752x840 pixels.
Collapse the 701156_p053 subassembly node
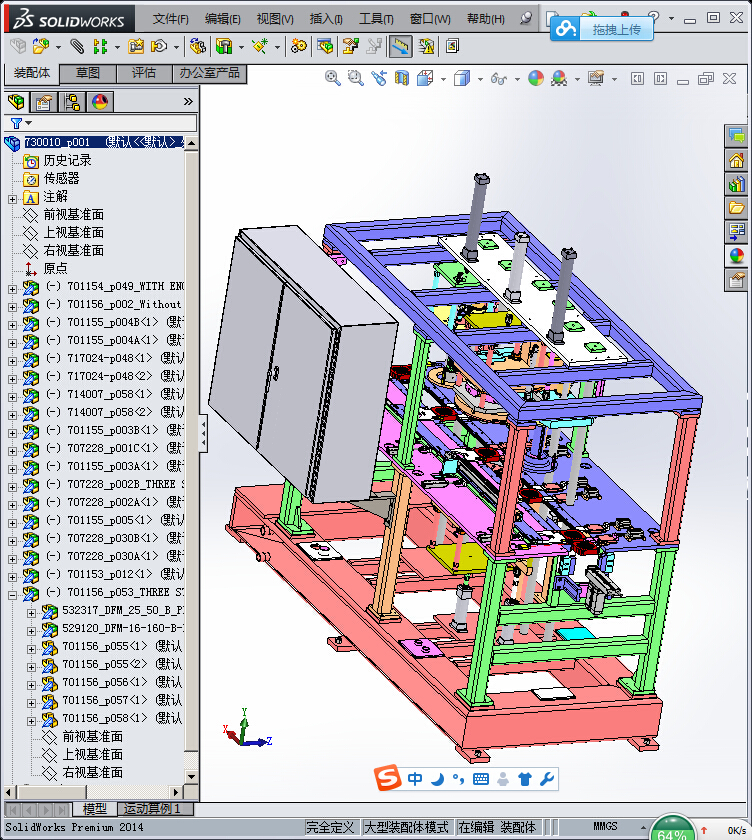pyautogui.click(x=12, y=595)
